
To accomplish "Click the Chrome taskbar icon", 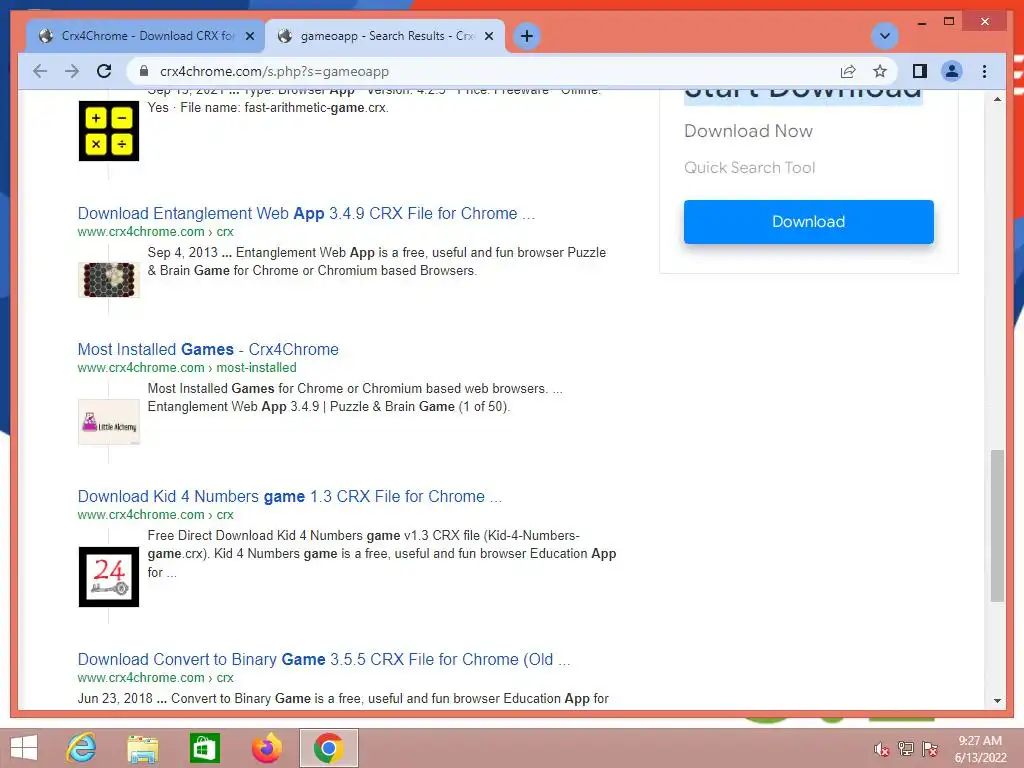I will tap(328, 748).
